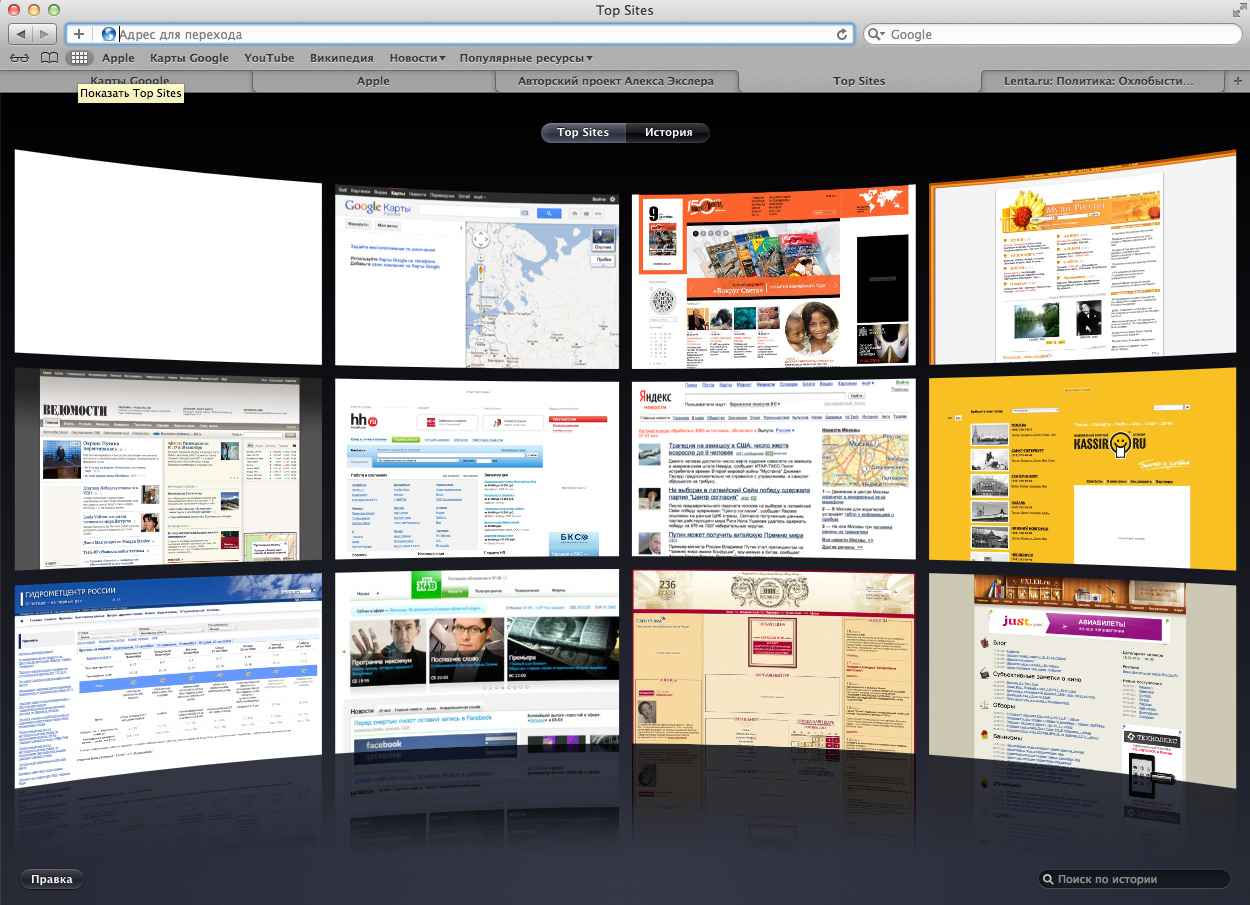Screen dimensions: 1250x905
Task: Open the Ведомости site thumbnail
Action: [x=168, y=468]
